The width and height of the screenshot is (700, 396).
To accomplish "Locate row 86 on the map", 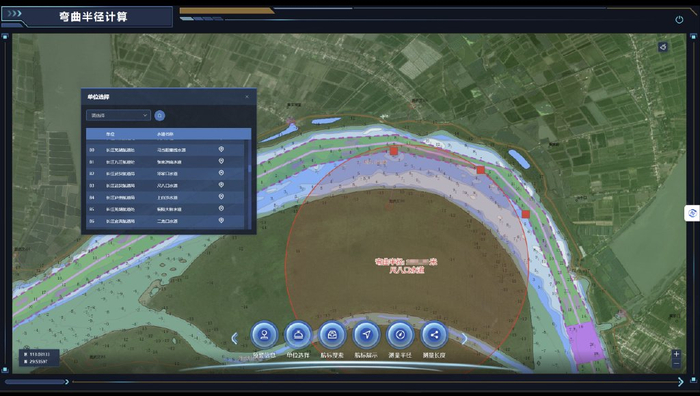I will (x=221, y=221).
